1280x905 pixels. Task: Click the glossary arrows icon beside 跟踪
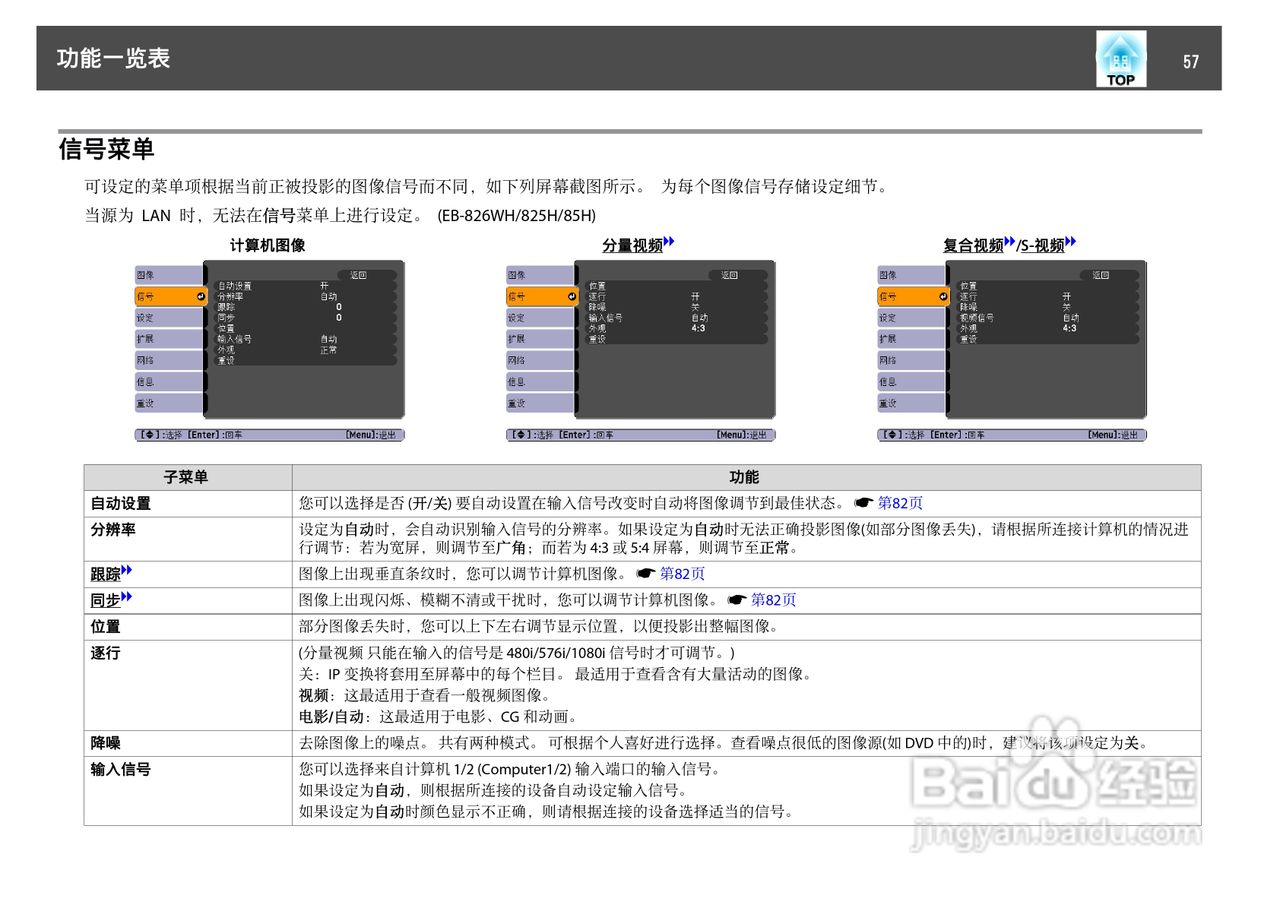[127, 571]
